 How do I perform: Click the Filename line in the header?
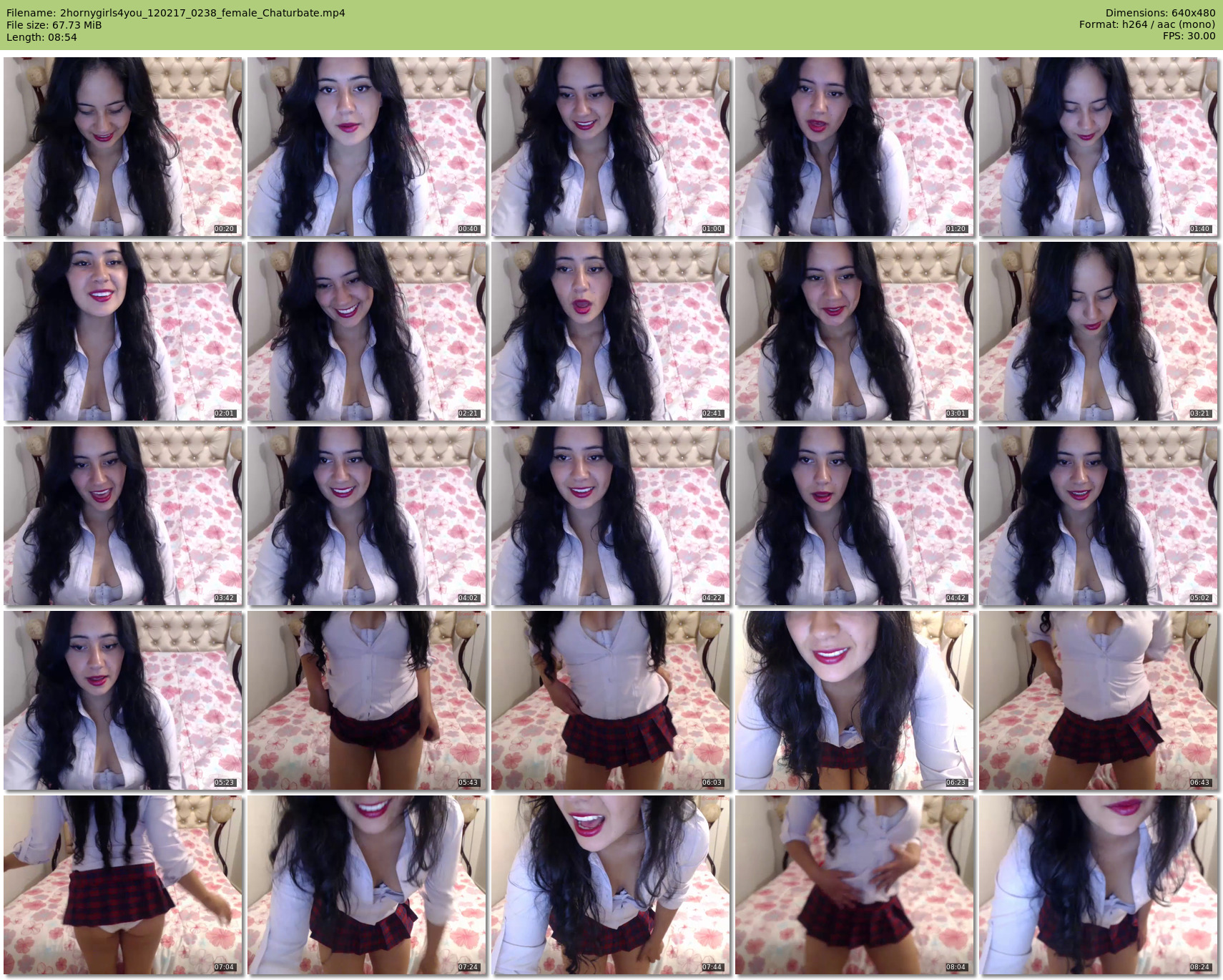pos(176,13)
